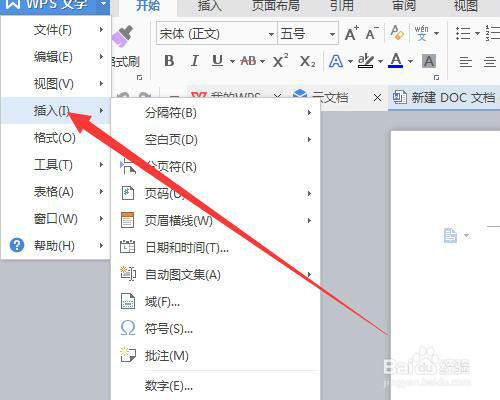Click the date and time calendar icon

pos(128,247)
